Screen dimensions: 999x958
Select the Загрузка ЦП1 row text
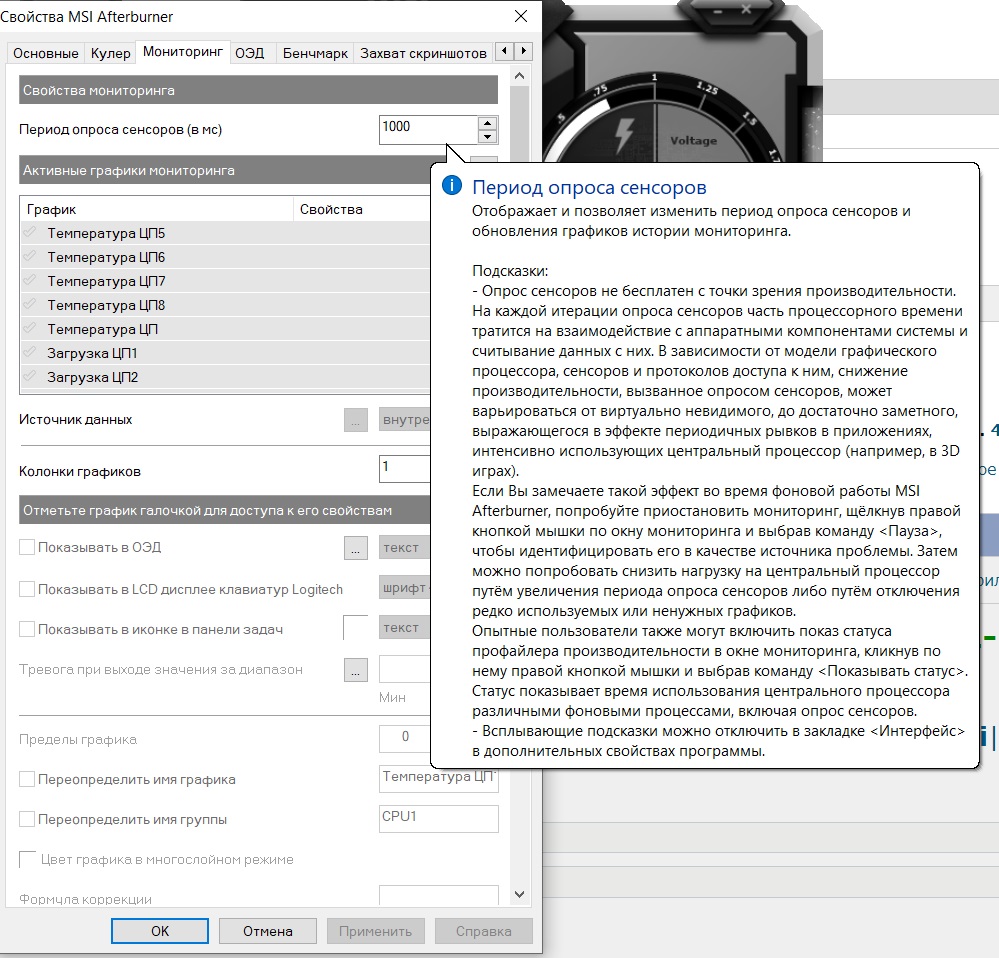click(92, 353)
